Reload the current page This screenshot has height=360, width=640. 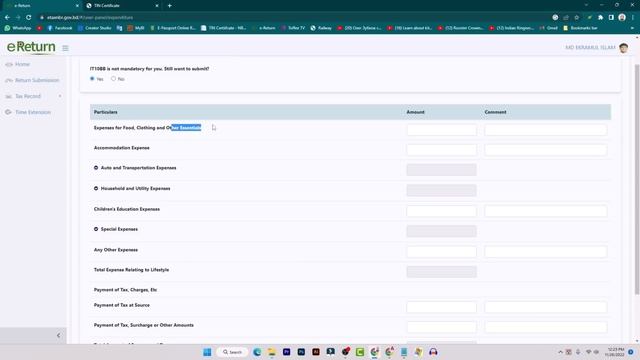pos(29,18)
